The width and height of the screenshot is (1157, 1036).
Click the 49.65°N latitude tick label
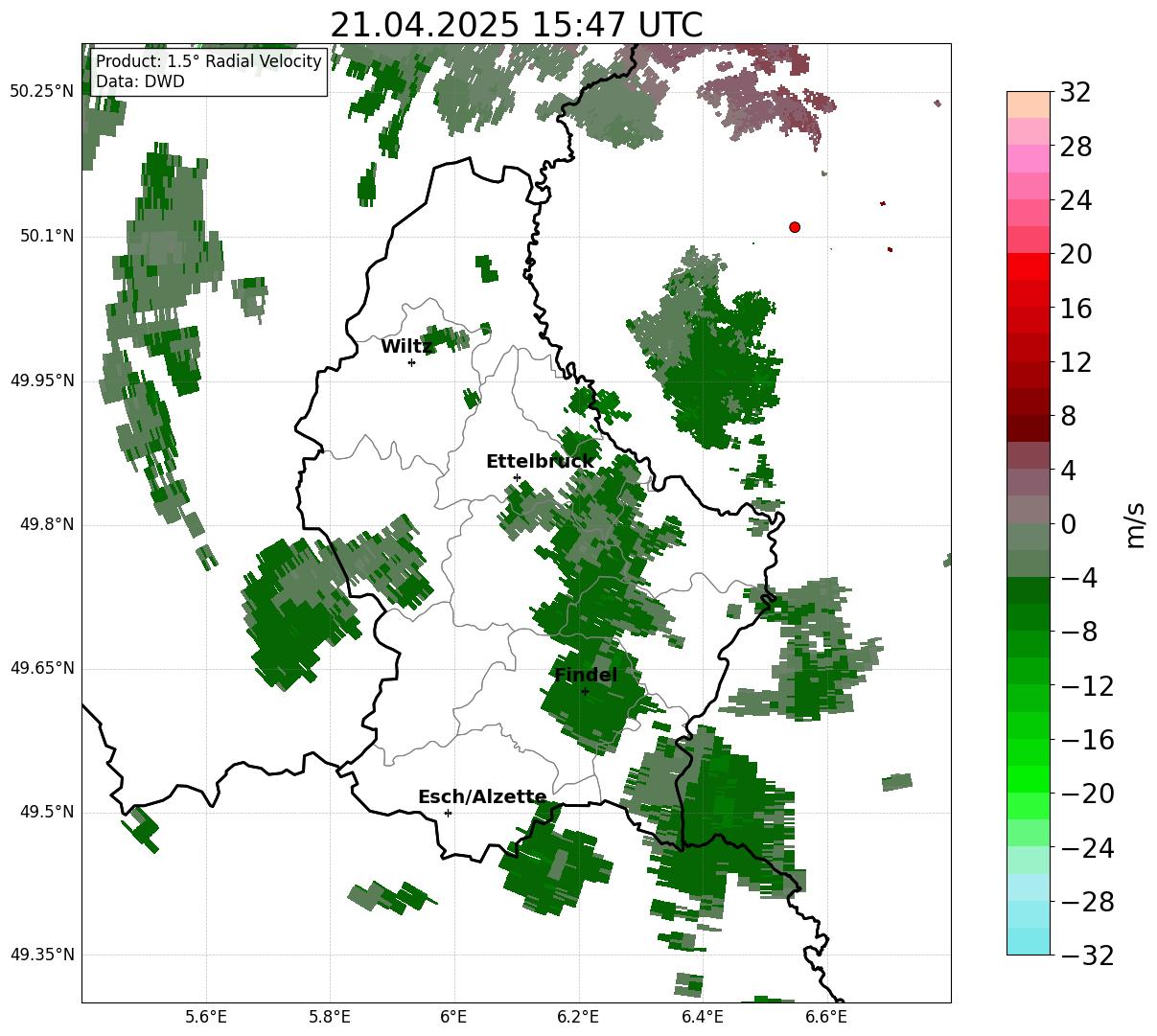pyautogui.click(x=42, y=668)
